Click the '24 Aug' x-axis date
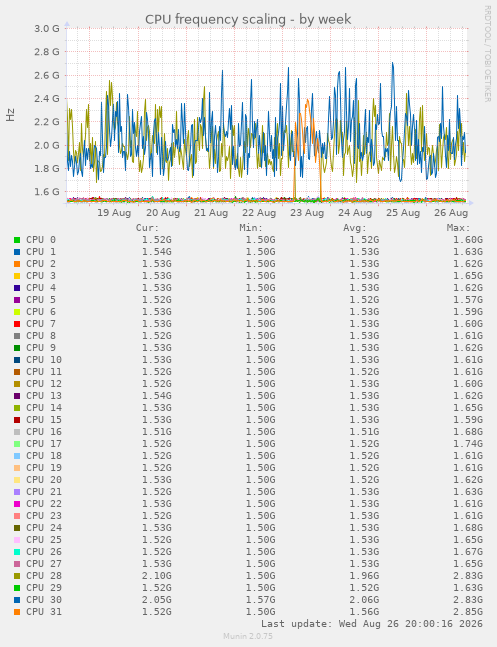This screenshot has width=497, height=647. 355,213
